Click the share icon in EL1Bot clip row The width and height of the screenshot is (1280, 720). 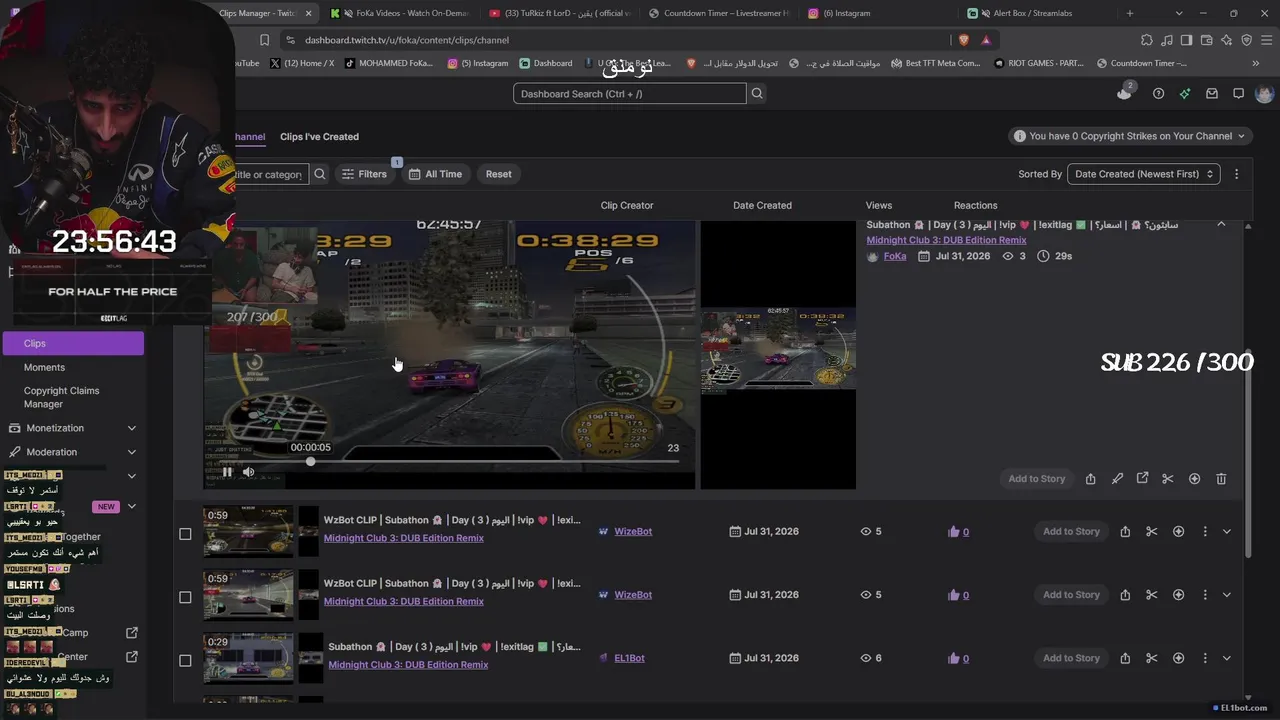click(x=1125, y=658)
